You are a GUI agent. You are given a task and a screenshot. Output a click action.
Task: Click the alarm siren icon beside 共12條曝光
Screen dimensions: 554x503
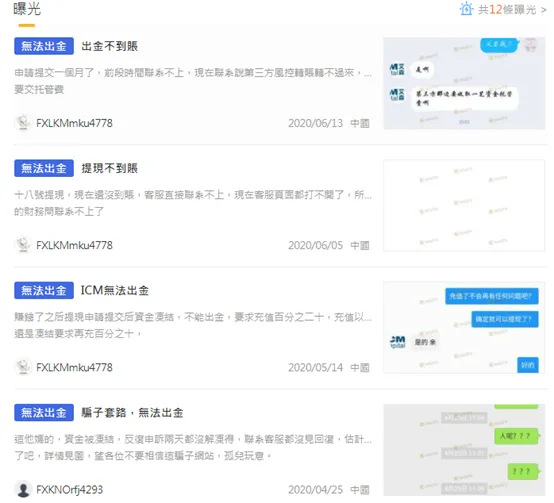466,8
